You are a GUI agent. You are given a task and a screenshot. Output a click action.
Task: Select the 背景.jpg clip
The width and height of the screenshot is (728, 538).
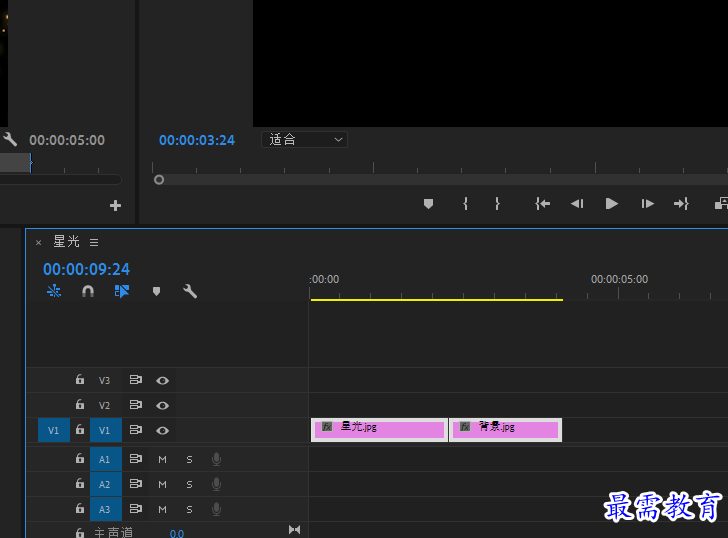coord(506,430)
